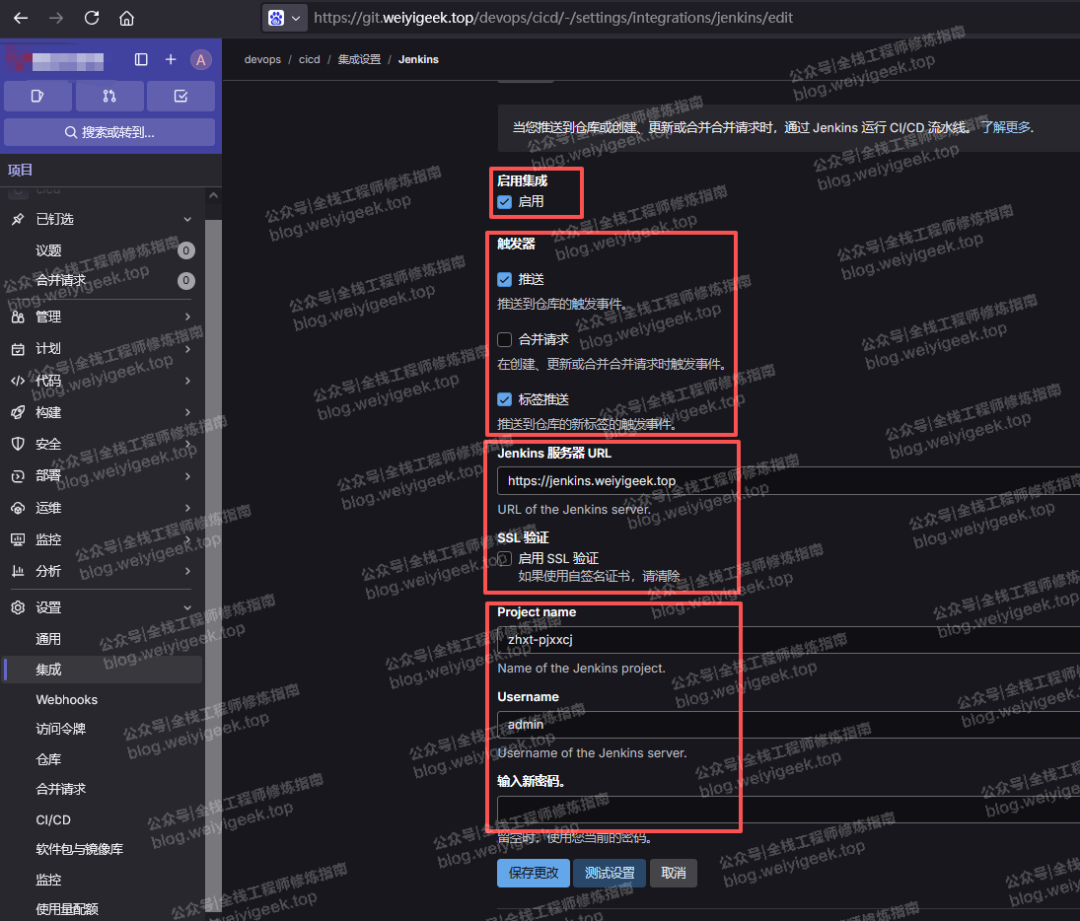Click the Baidu paw search engine icon

coord(276,18)
